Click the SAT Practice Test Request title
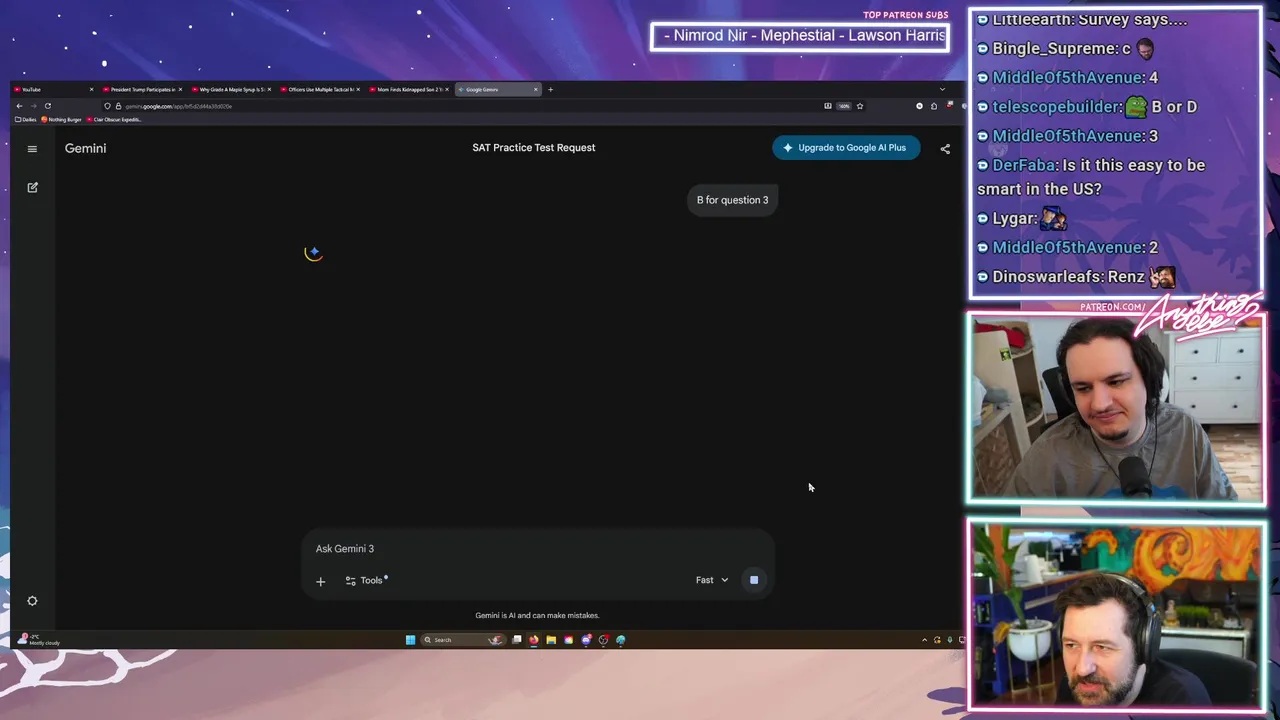Image resolution: width=1280 pixels, height=720 pixels. 534,148
